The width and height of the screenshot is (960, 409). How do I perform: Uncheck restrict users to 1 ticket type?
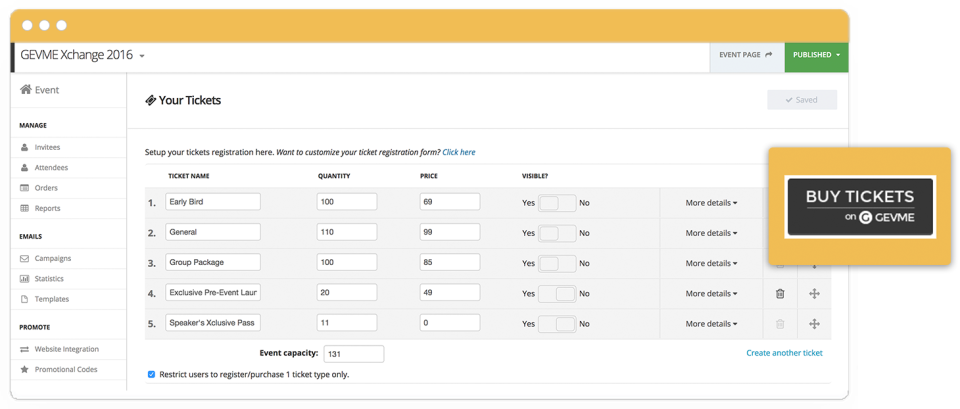tap(151, 374)
